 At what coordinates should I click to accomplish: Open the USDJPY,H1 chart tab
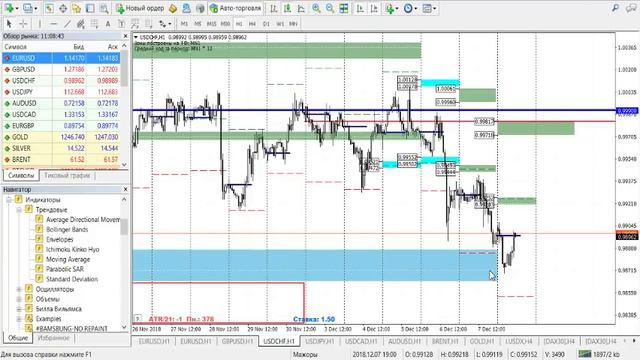point(320,341)
